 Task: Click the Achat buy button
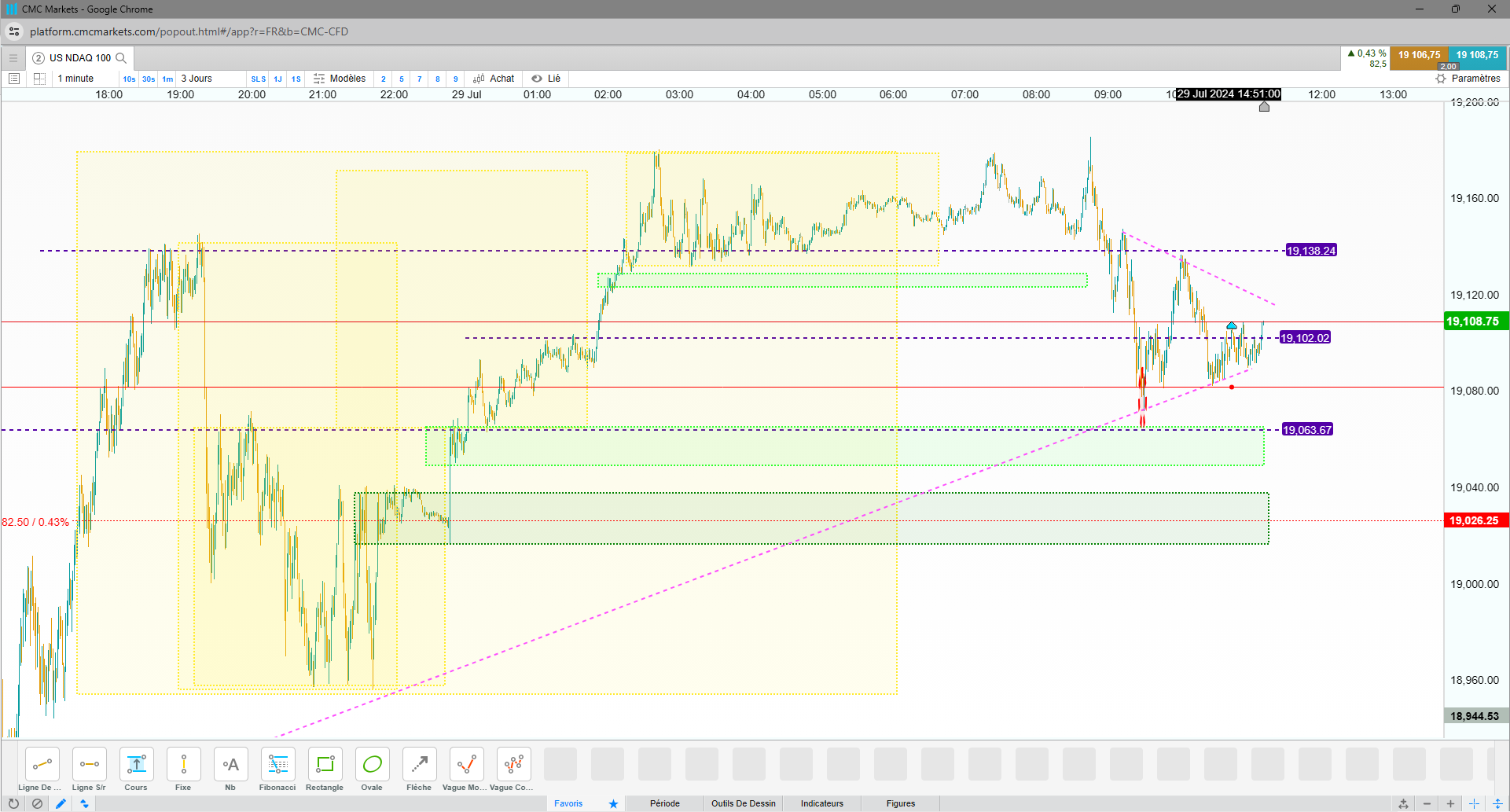coord(494,79)
